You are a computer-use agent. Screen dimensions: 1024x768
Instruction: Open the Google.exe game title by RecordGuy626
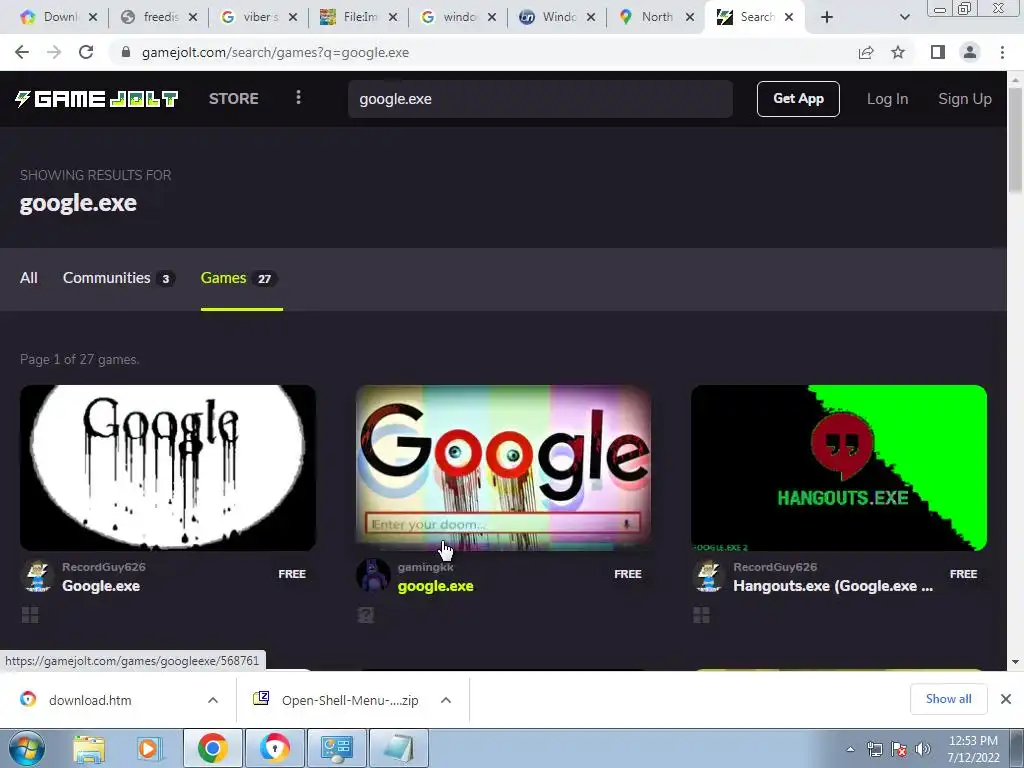101,586
